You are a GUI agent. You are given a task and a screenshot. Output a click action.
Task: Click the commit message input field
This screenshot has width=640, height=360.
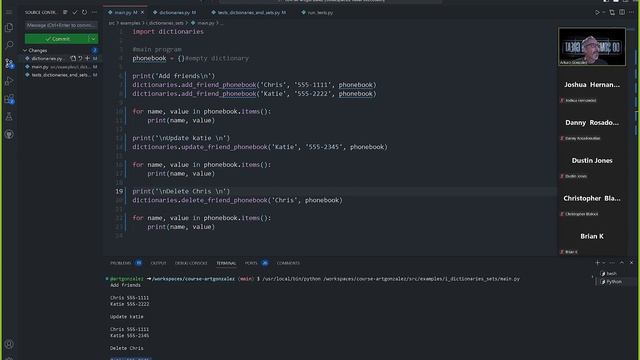click(x=61, y=25)
